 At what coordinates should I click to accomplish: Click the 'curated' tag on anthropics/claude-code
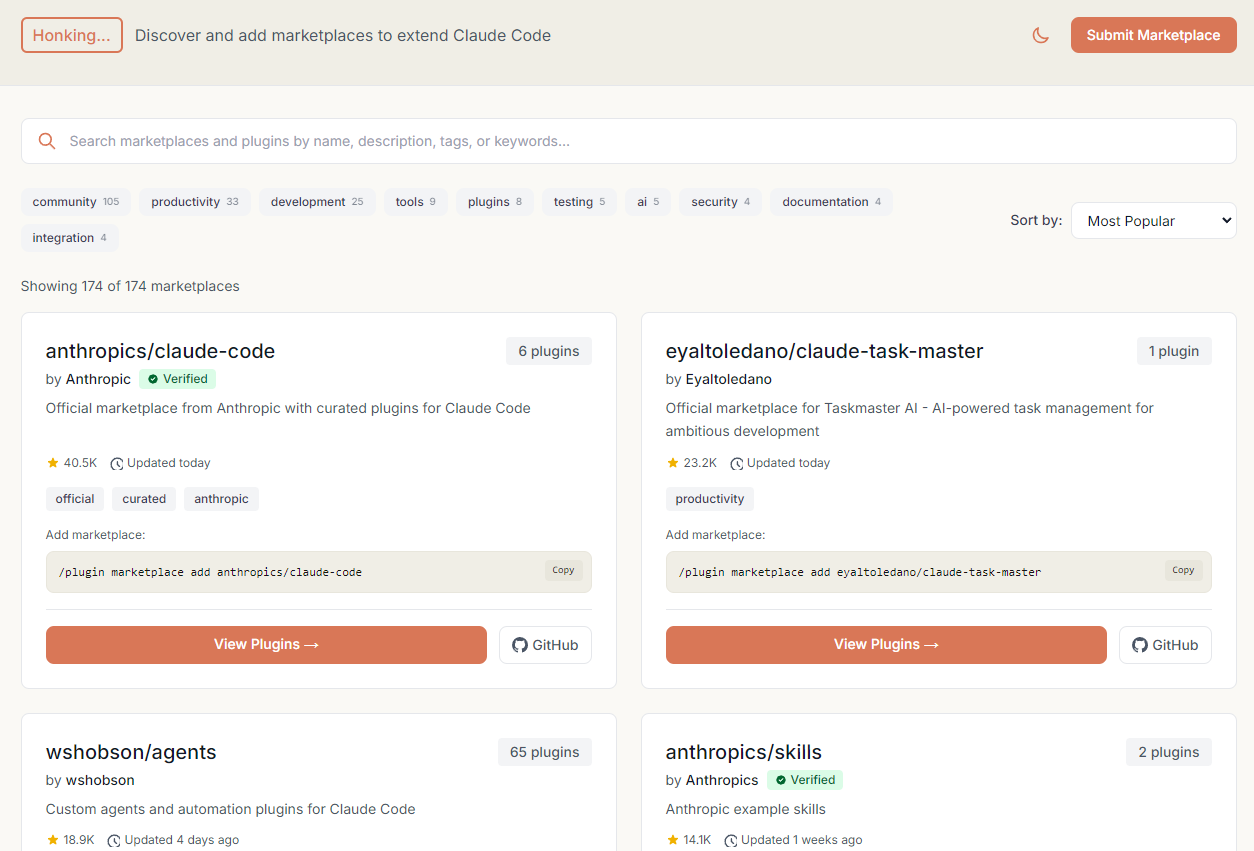click(144, 499)
